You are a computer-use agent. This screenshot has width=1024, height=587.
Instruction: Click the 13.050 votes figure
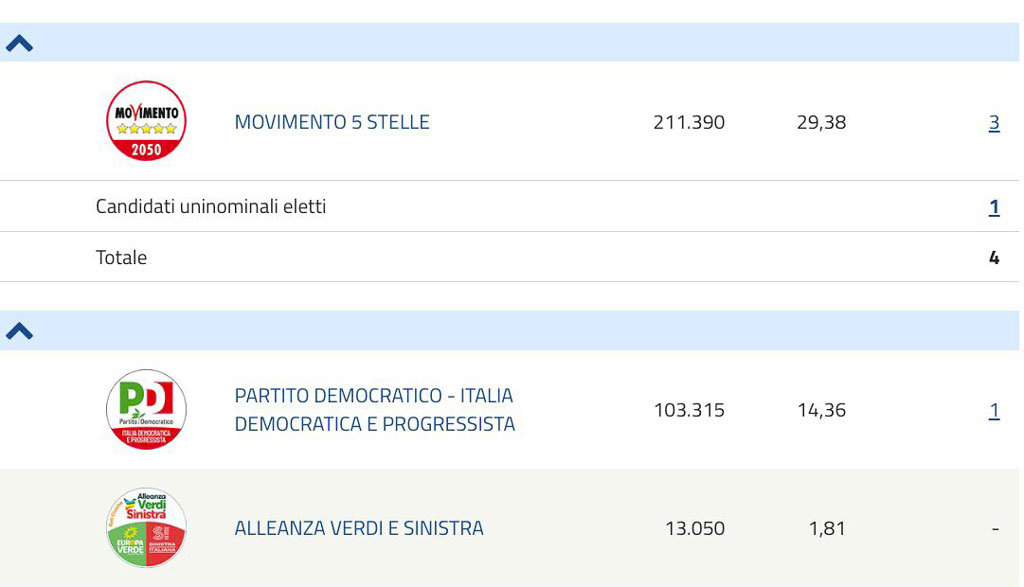(695, 528)
